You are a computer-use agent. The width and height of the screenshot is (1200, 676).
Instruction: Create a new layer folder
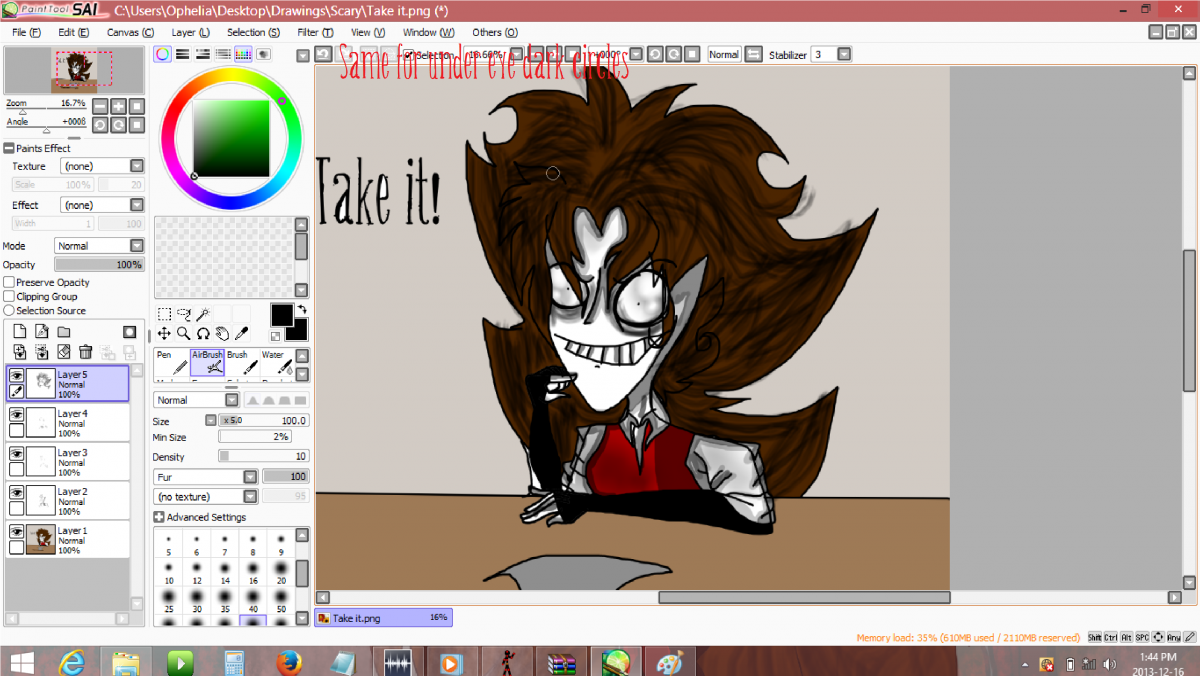pyautogui.click(x=63, y=332)
